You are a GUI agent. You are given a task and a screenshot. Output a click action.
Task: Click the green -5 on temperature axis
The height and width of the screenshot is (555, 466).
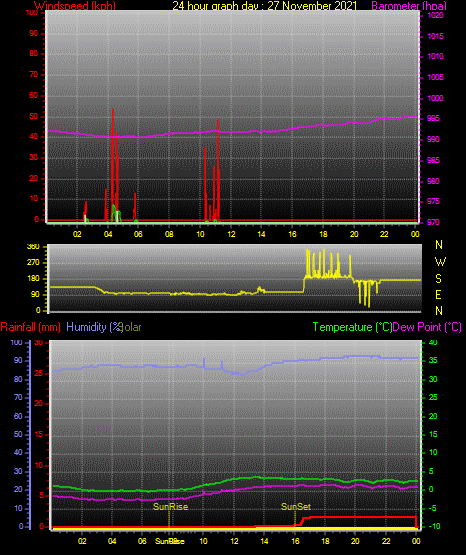coord(433,508)
